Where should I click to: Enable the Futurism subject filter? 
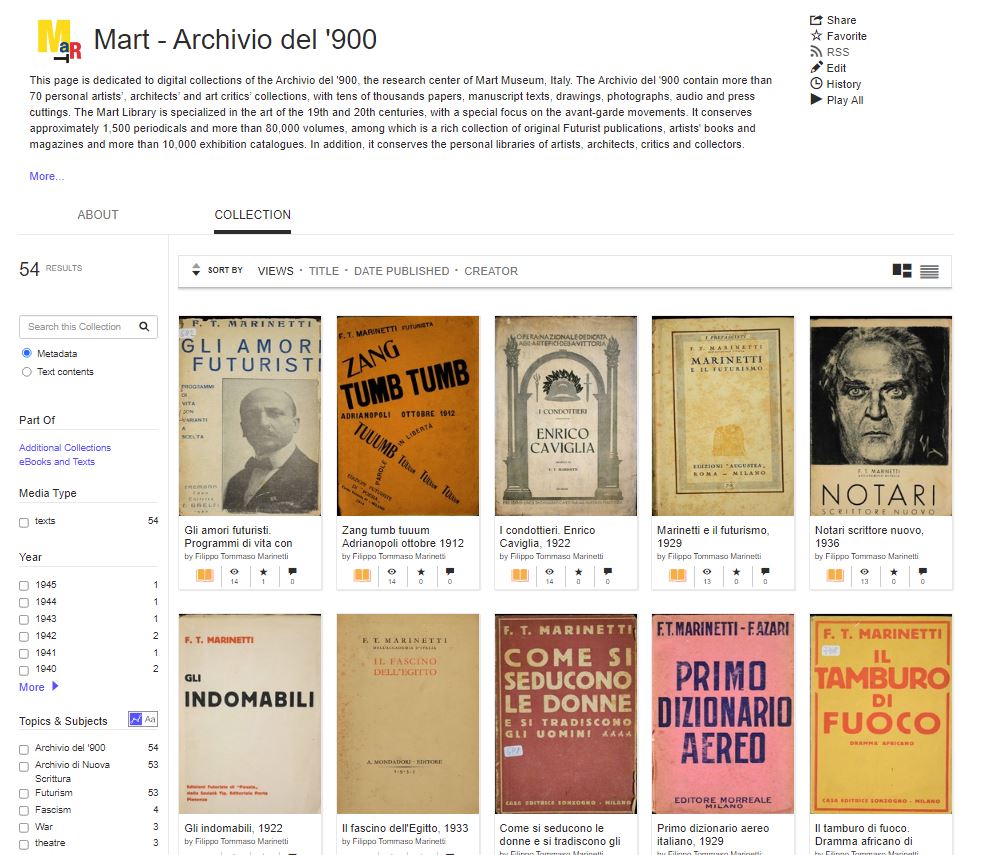(x=24, y=793)
